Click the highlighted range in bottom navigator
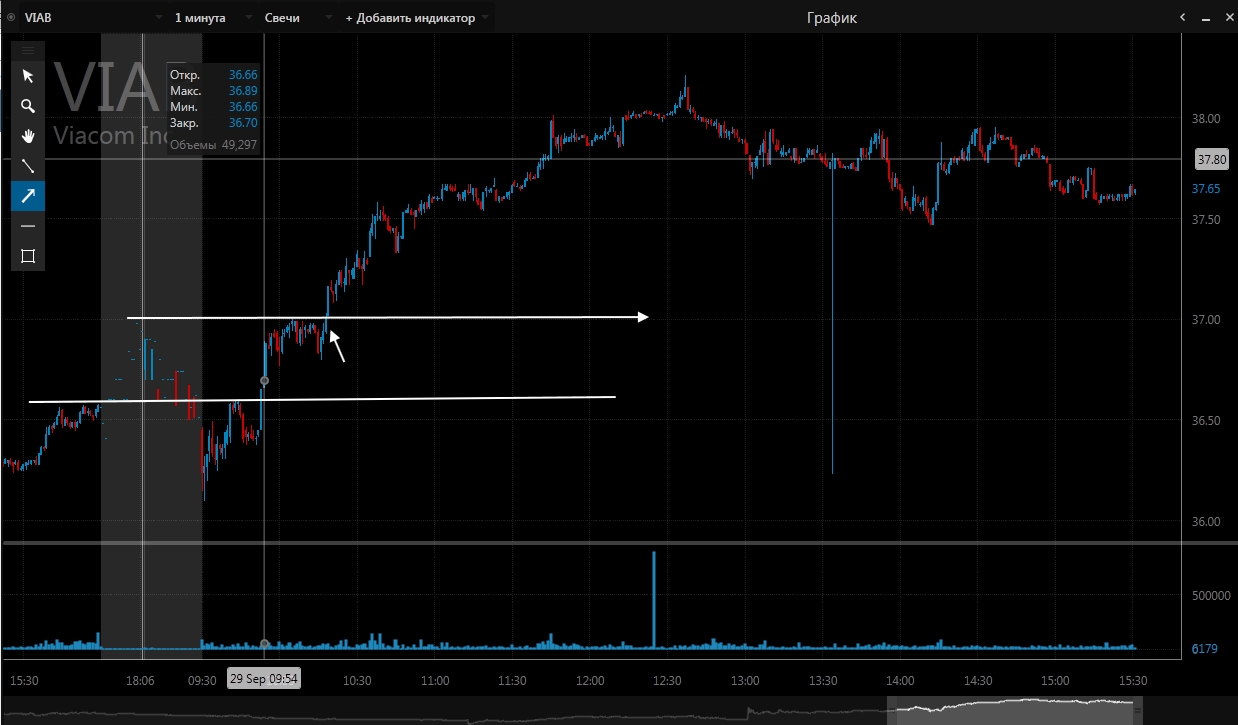The height and width of the screenshot is (725, 1238). tap(1010, 710)
